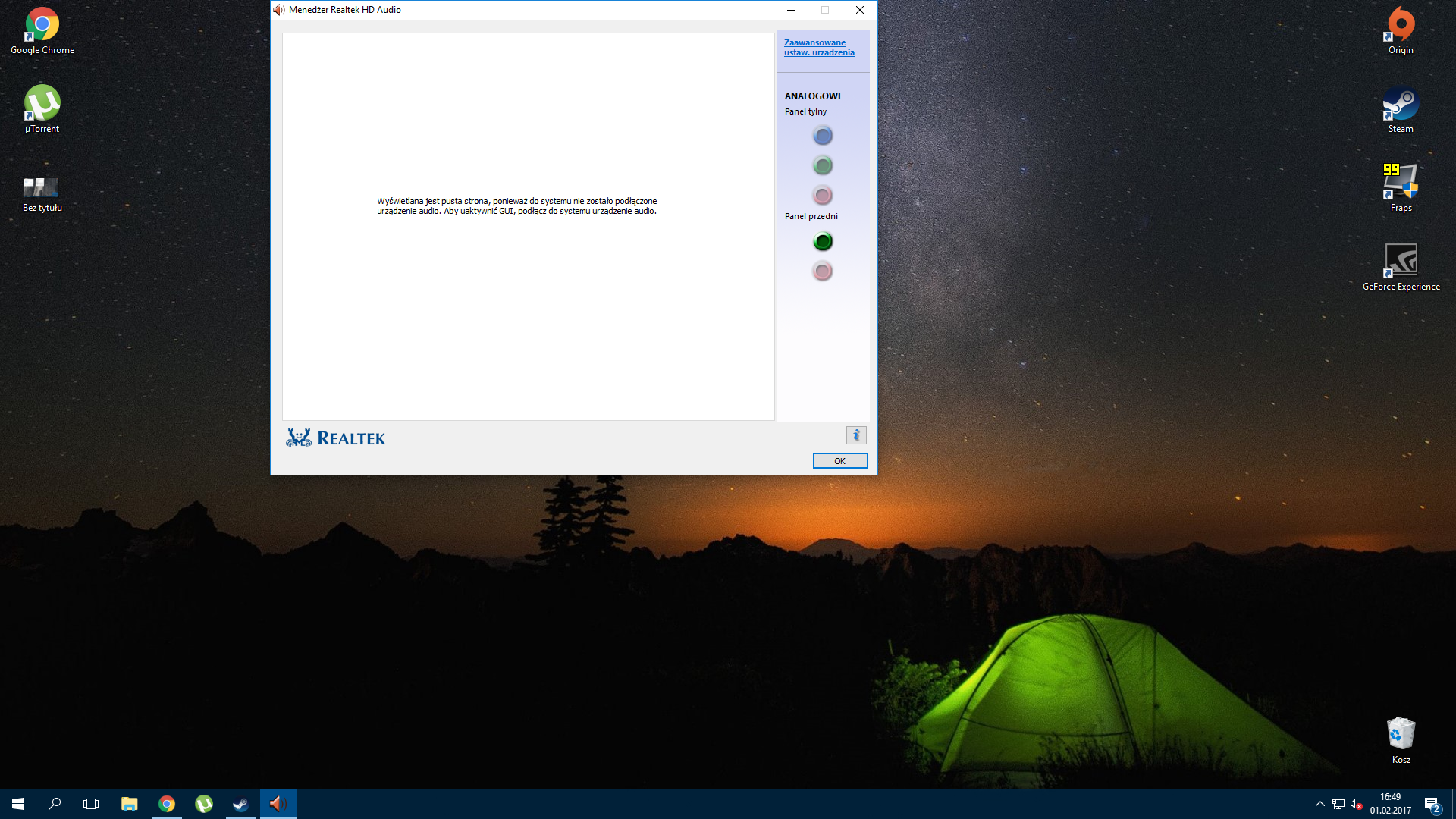Minimize the Realtek HD Audio window
Viewport: 1456px width, 819px height.
point(790,10)
